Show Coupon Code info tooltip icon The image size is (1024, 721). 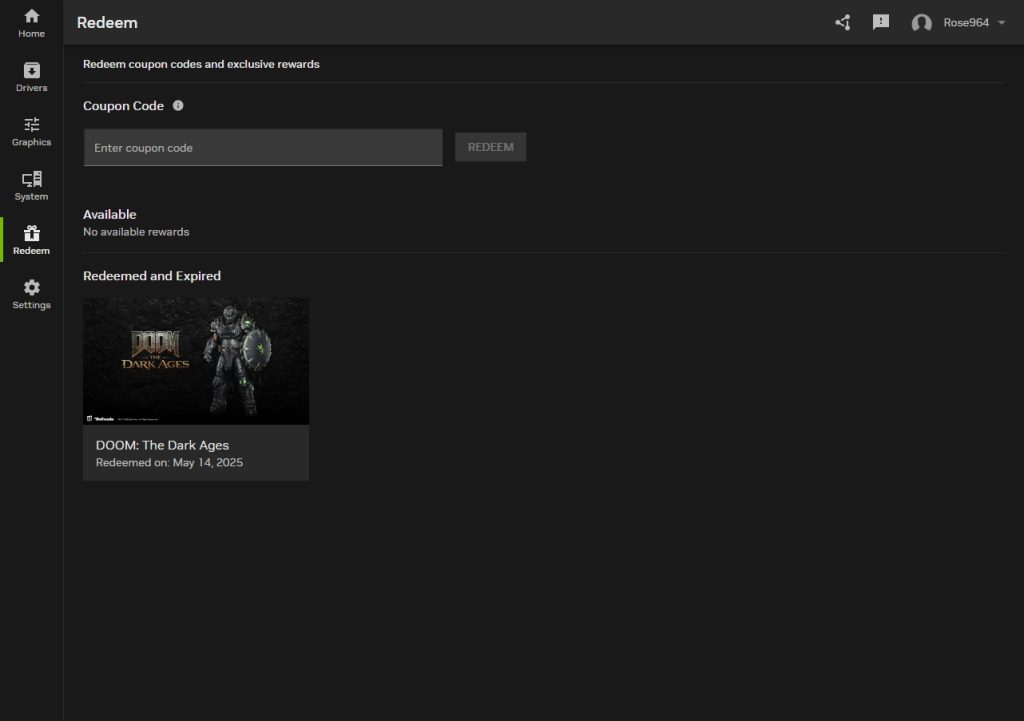tap(178, 106)
